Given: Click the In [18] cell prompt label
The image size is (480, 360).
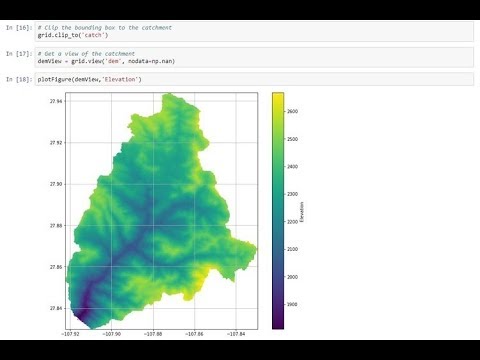Looking at the screenshot, I should tap(19, 79).
